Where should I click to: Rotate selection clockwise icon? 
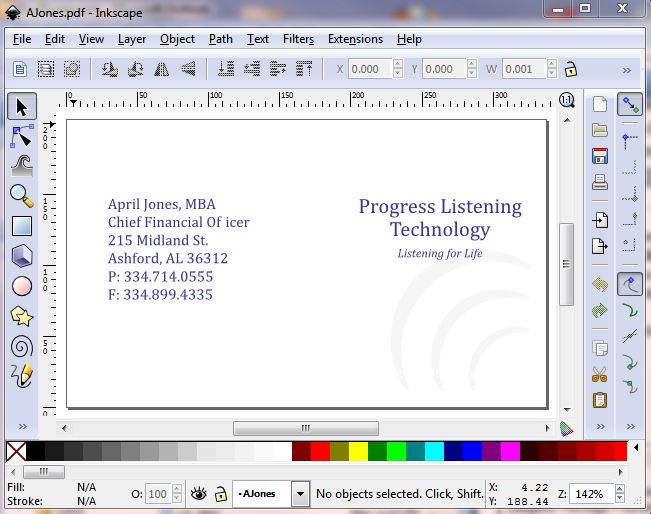tap(136, 69)
